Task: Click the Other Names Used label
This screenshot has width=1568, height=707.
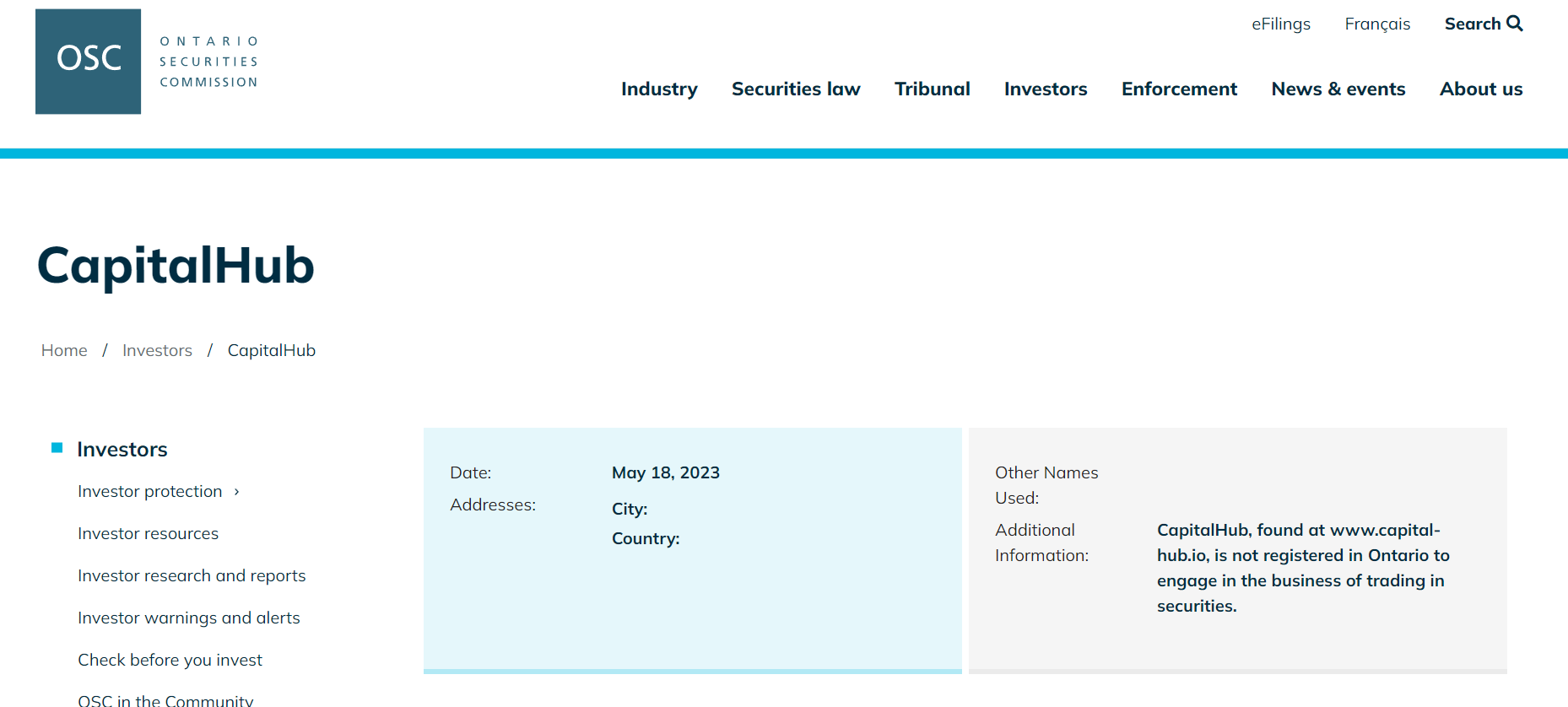Action: point(1046,485)
